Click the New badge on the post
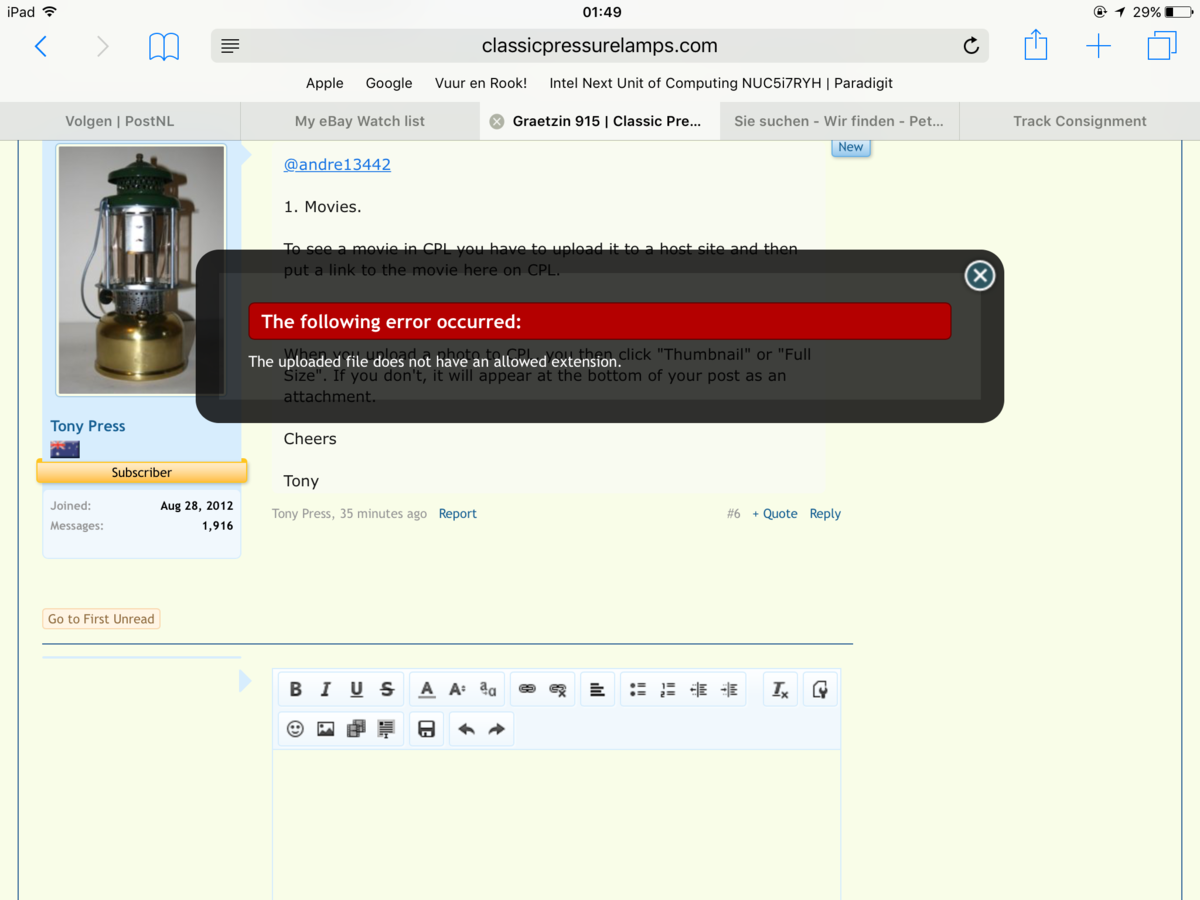Image resolution: width=1200 pixels, height=900 pixels. pyautogui.click(x=851, y=147)
